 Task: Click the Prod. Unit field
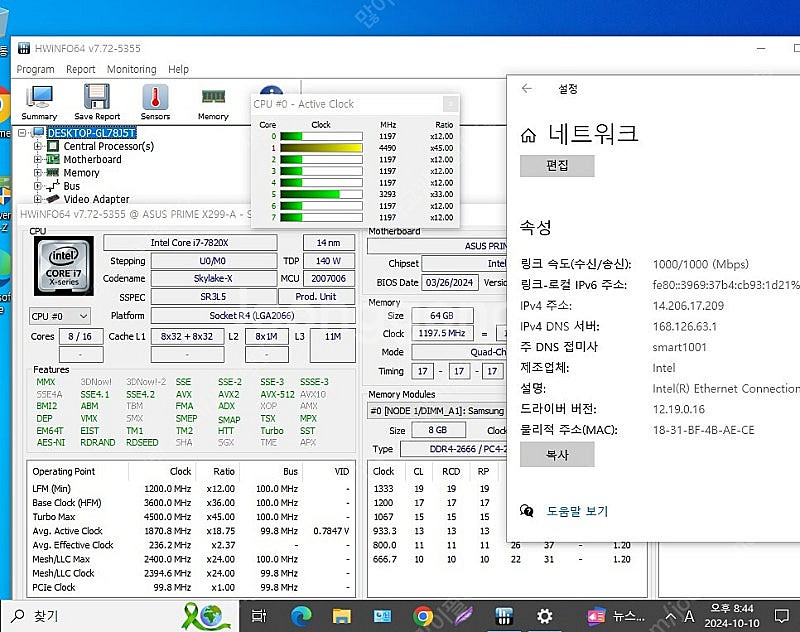[316, 296]
